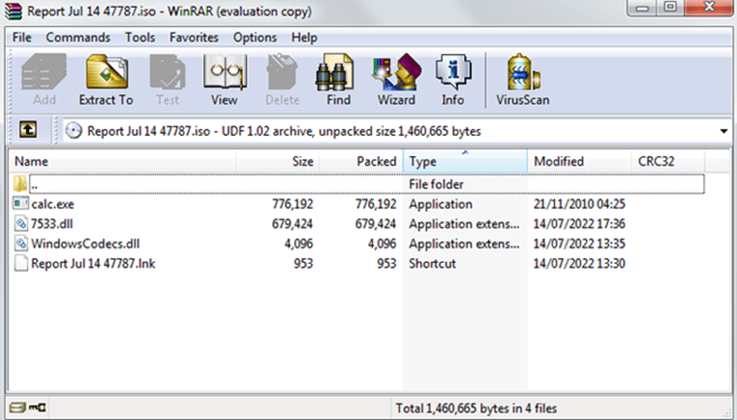Click the Report Jul 14 47787.lnk icon
Viewport: 737px width, 420px height.
click(21, 263)
